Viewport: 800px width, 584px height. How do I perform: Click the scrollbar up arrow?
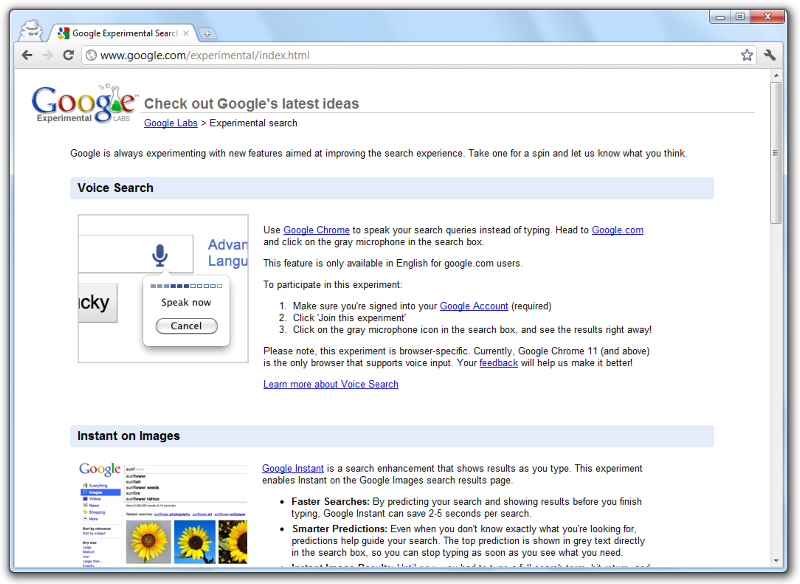pos(776,75)
